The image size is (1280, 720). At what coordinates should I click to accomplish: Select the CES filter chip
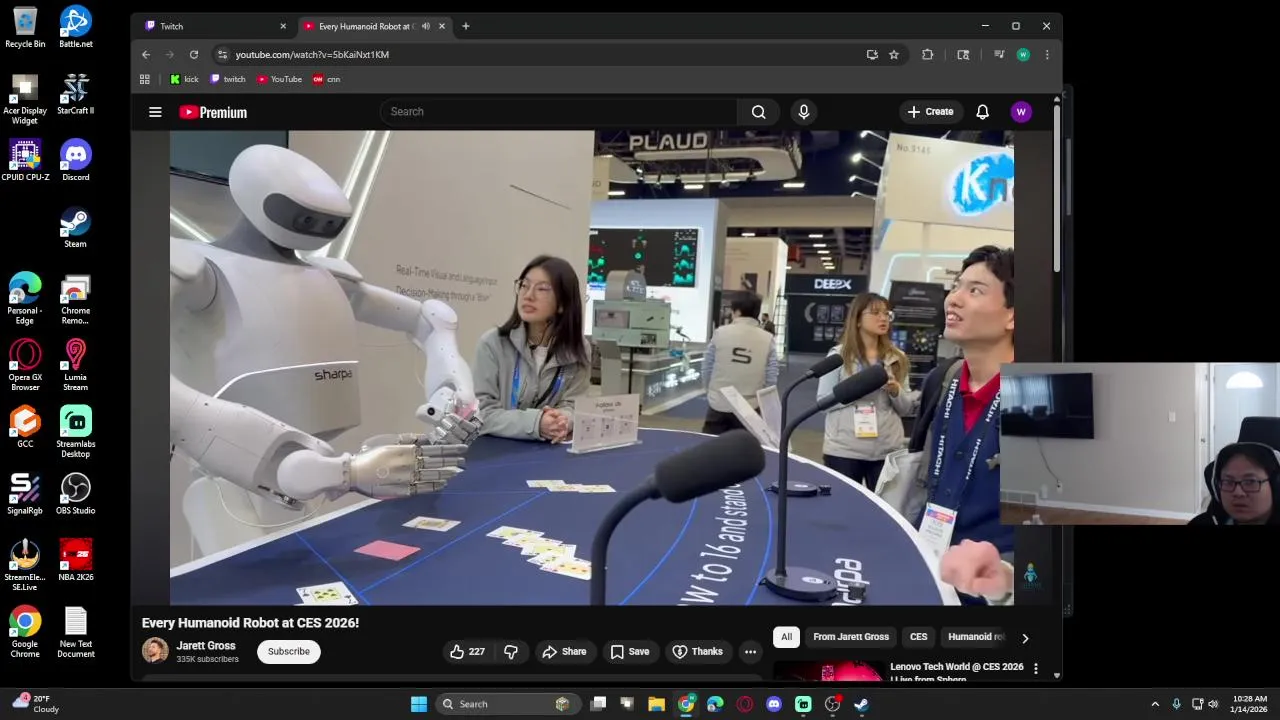click(x=919, y=637)
